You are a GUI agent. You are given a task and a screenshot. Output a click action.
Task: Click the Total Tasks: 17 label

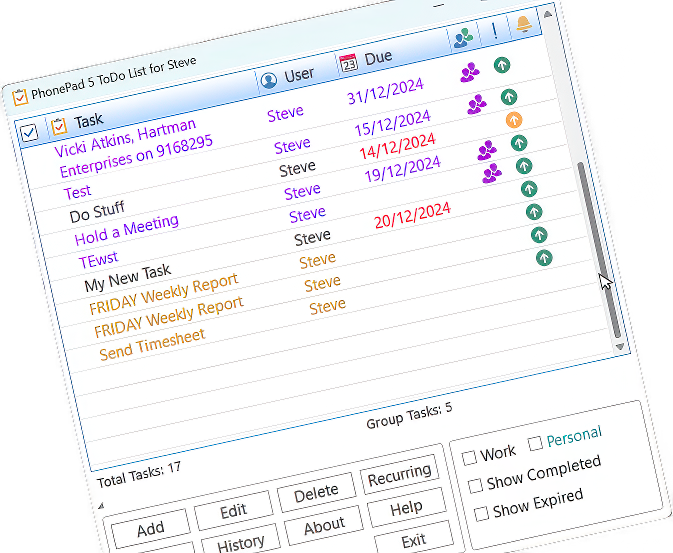[139, 475]
